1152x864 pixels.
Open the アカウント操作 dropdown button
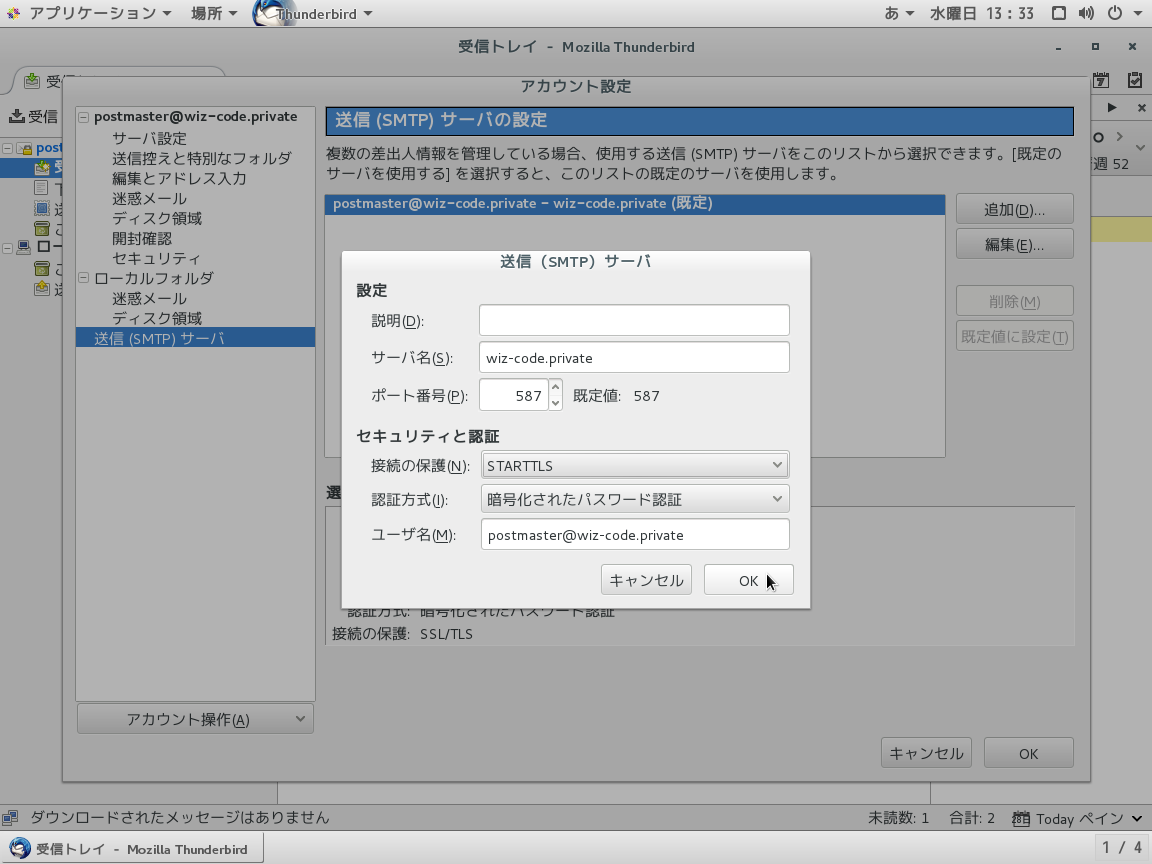195,719
